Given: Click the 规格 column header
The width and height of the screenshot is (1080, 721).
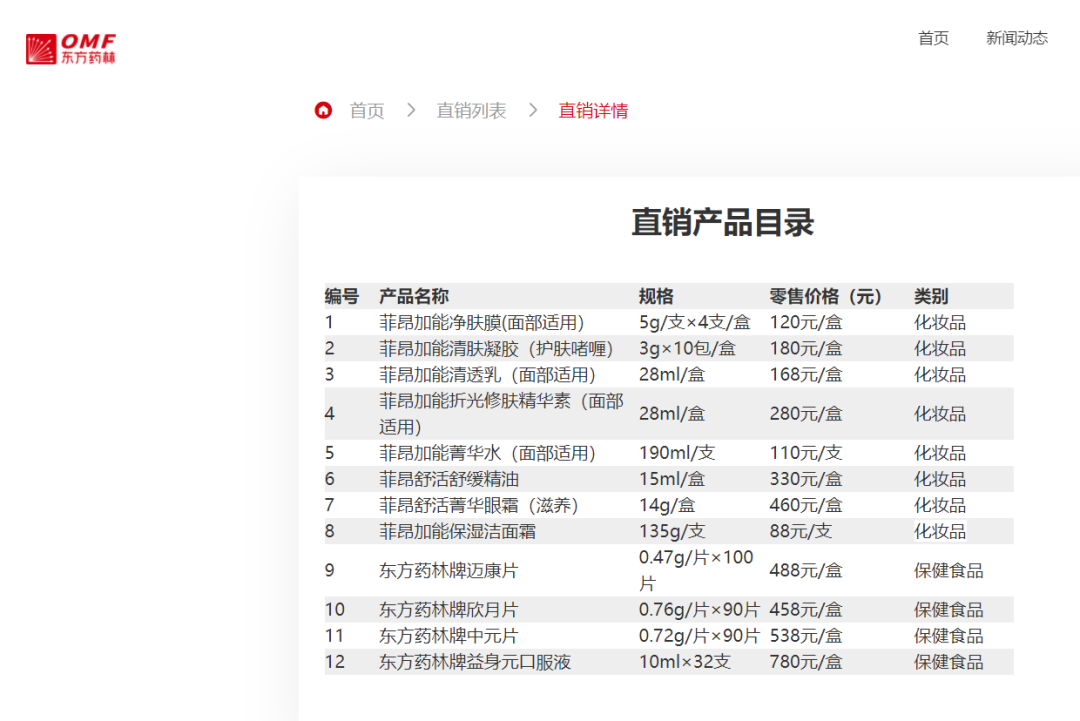Looking at the screenshot, I should point(656,296).
